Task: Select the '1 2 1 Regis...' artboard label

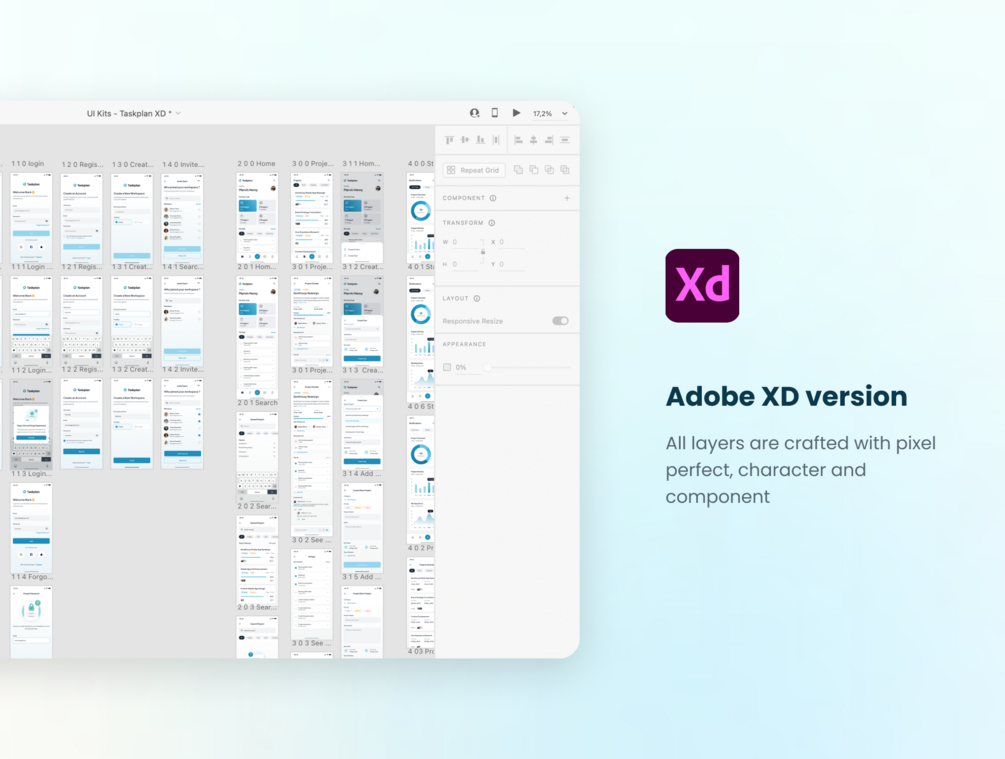Action: 82,267
